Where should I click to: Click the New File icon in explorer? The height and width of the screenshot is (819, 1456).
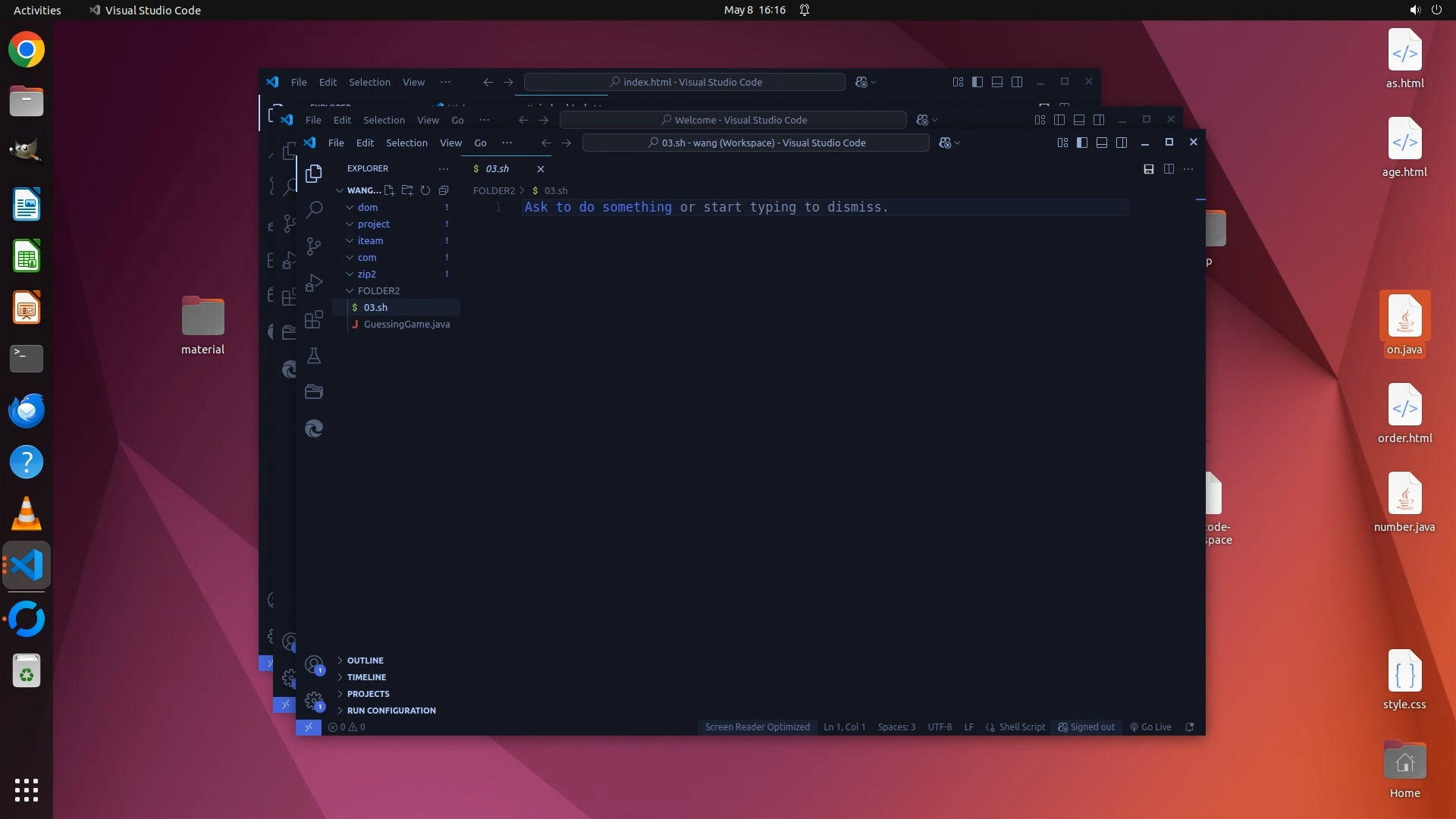point(389,190)
